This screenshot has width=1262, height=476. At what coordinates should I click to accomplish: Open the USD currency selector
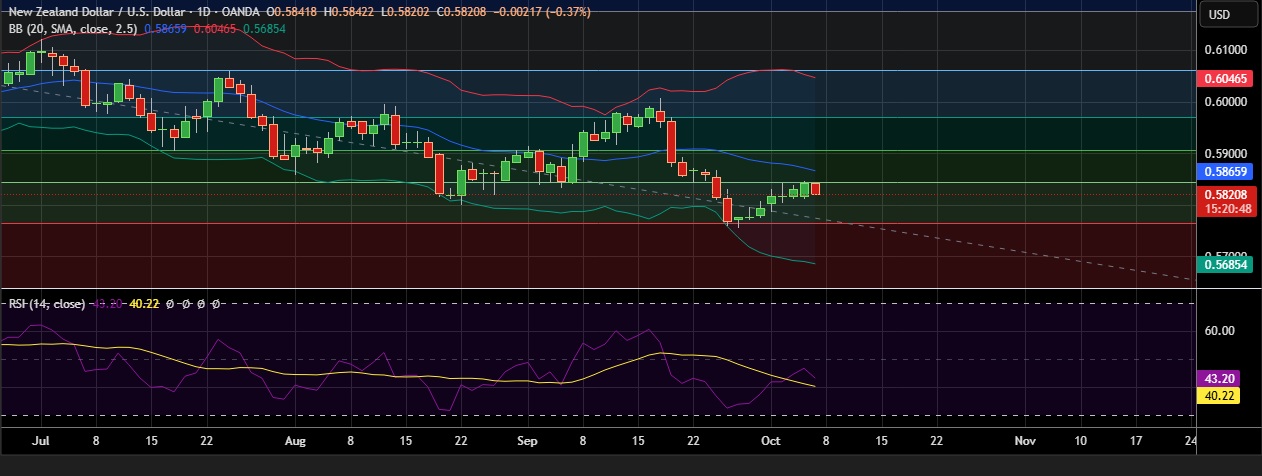pyautogui.click(x=1219, y=14)
